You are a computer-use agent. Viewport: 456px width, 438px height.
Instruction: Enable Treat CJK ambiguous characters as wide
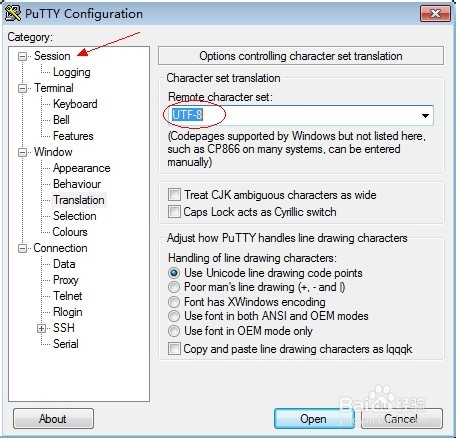click(x=174, y=195)
